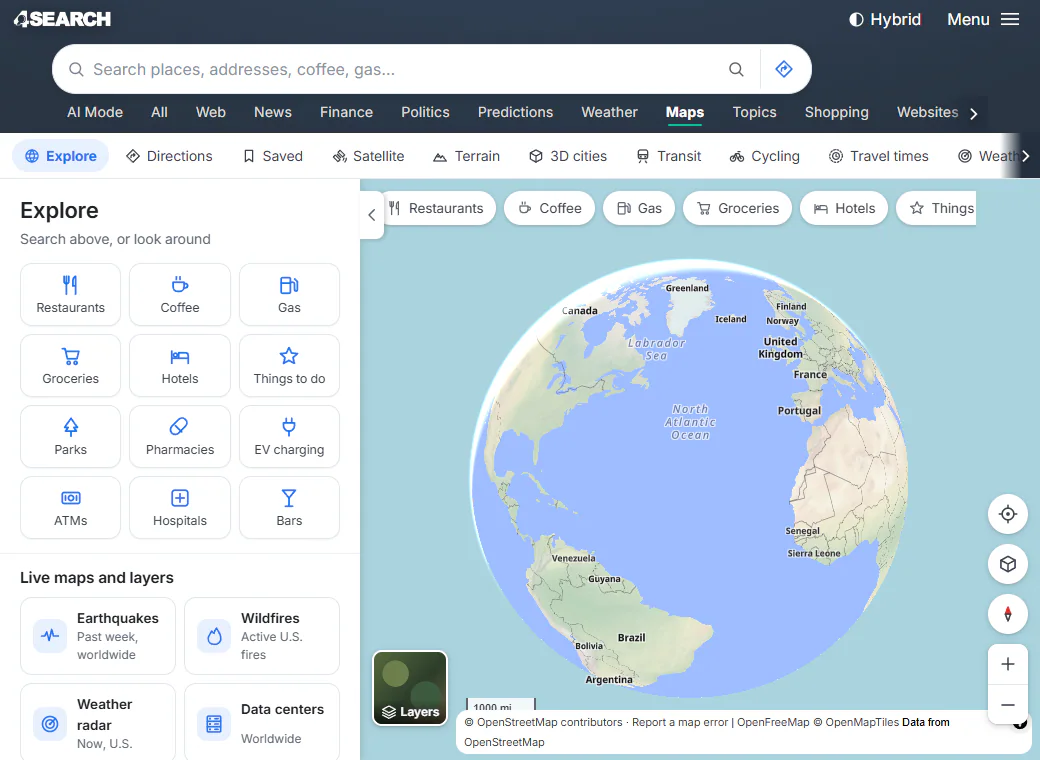Open the Coffee category card

pyautogui.click(x=180, y=294)
